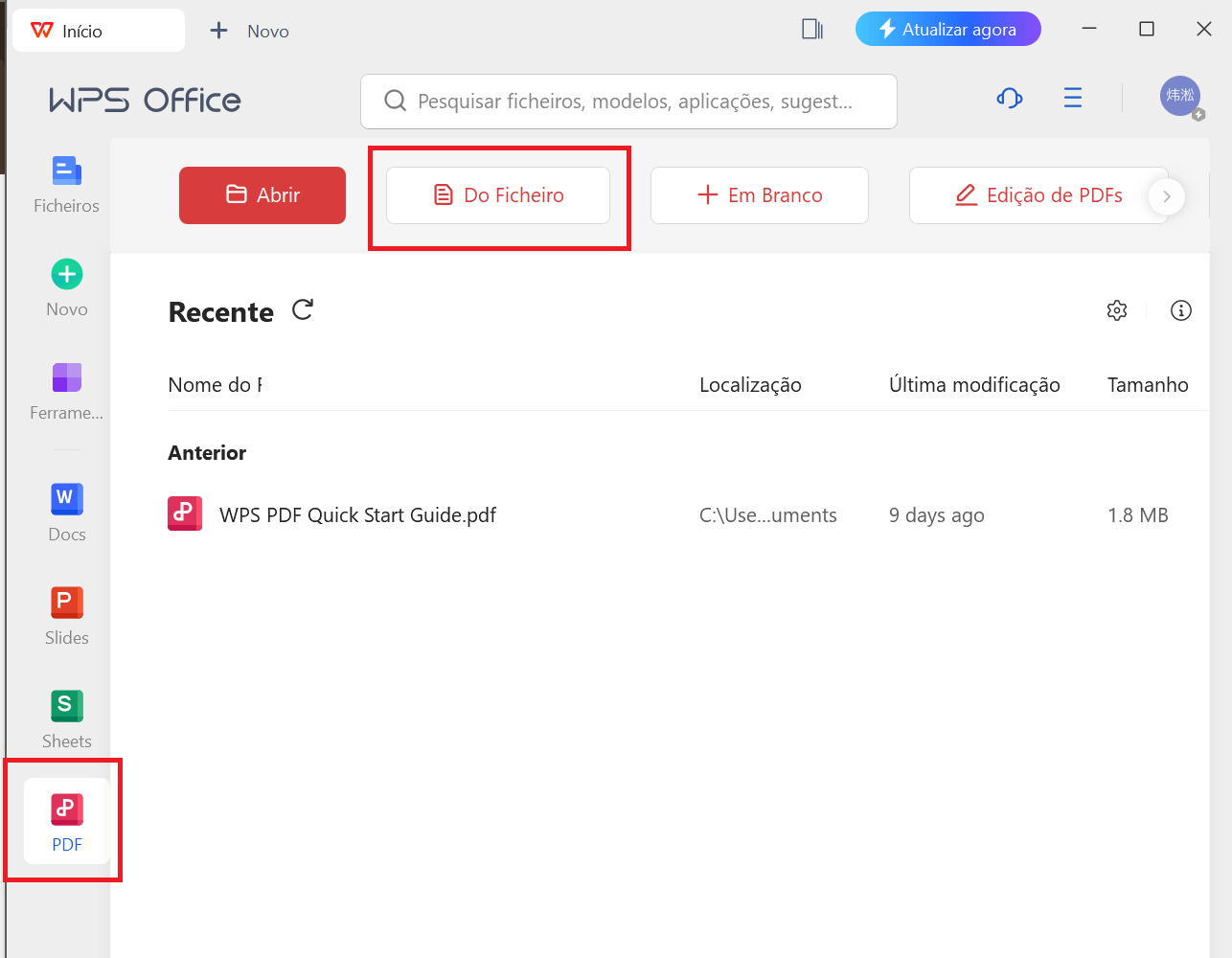
Task: Open recent list settings gear
Action: point(1117,310)
